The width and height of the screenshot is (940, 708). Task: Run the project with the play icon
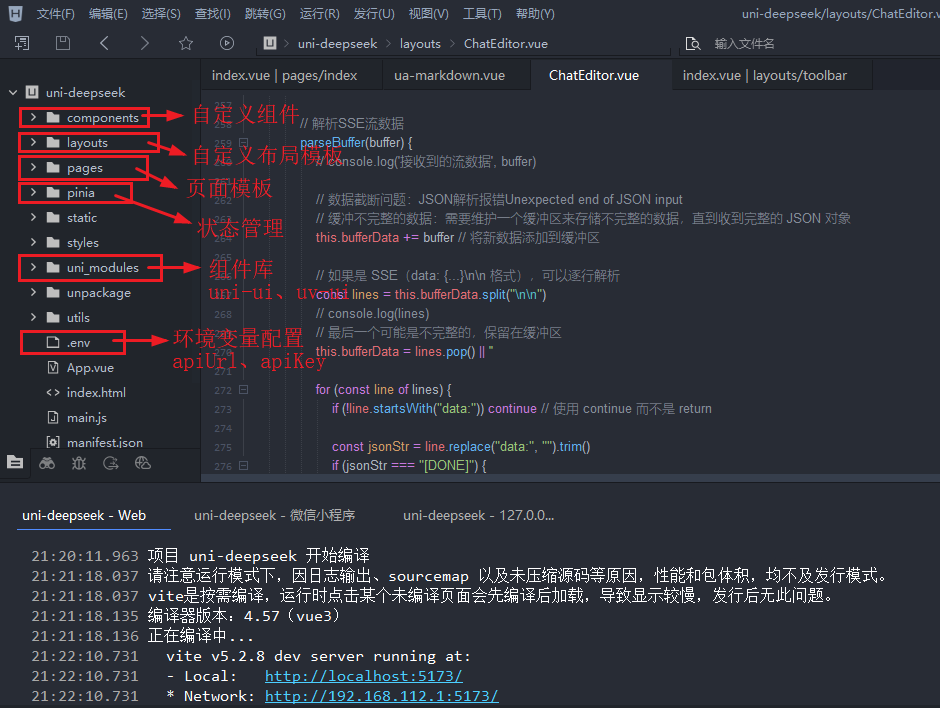[227, 43]
